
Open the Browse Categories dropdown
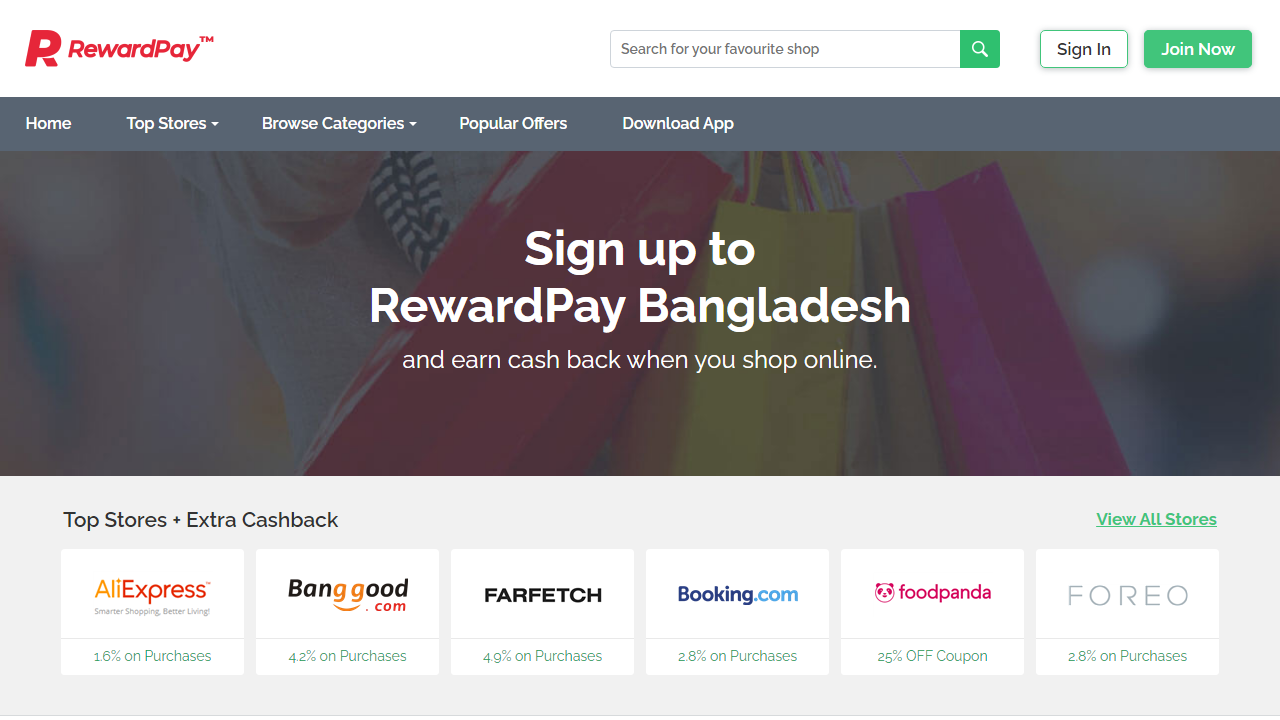click(x=333, y=123)
